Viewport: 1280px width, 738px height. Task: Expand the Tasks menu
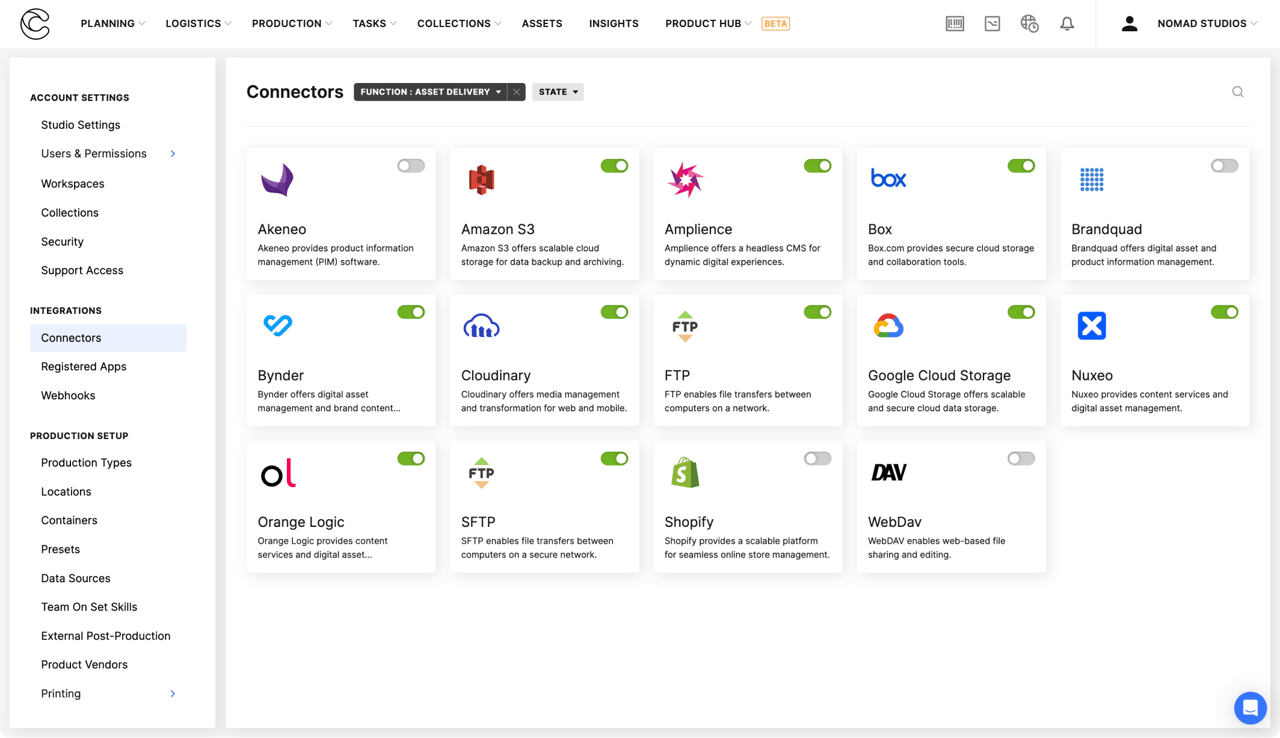click(375, 24)
